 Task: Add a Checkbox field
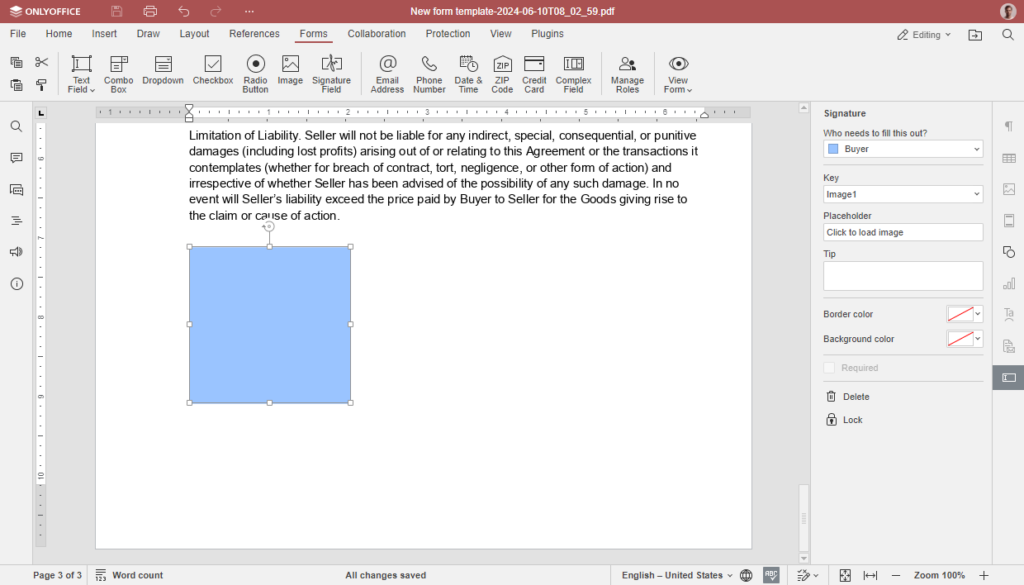coord(212,73)
